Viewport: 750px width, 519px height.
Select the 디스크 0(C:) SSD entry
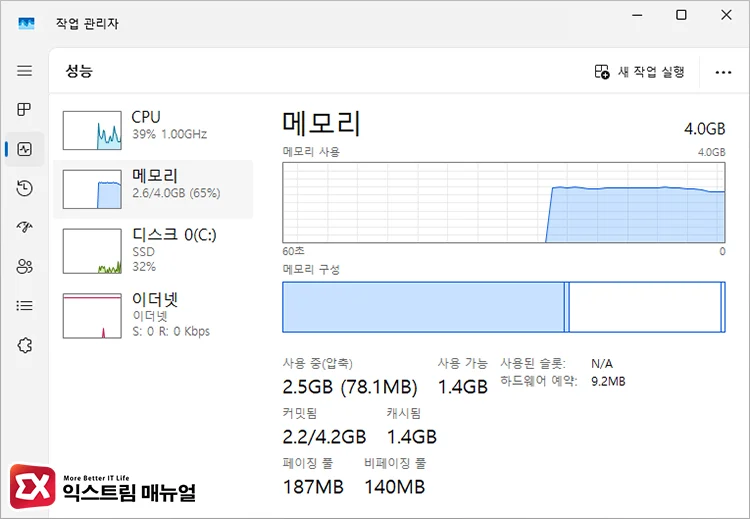tap(153, 251)
